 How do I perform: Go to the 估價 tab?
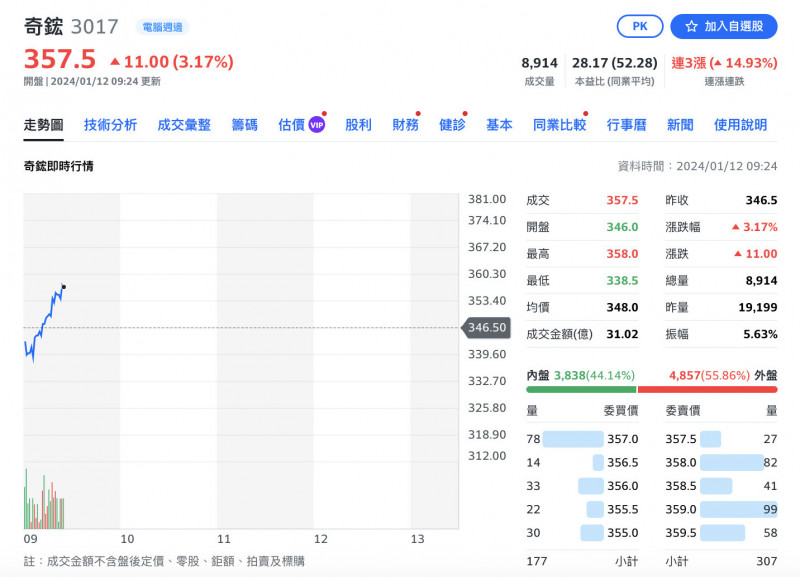pyautogui.click(x=291, y=125)
